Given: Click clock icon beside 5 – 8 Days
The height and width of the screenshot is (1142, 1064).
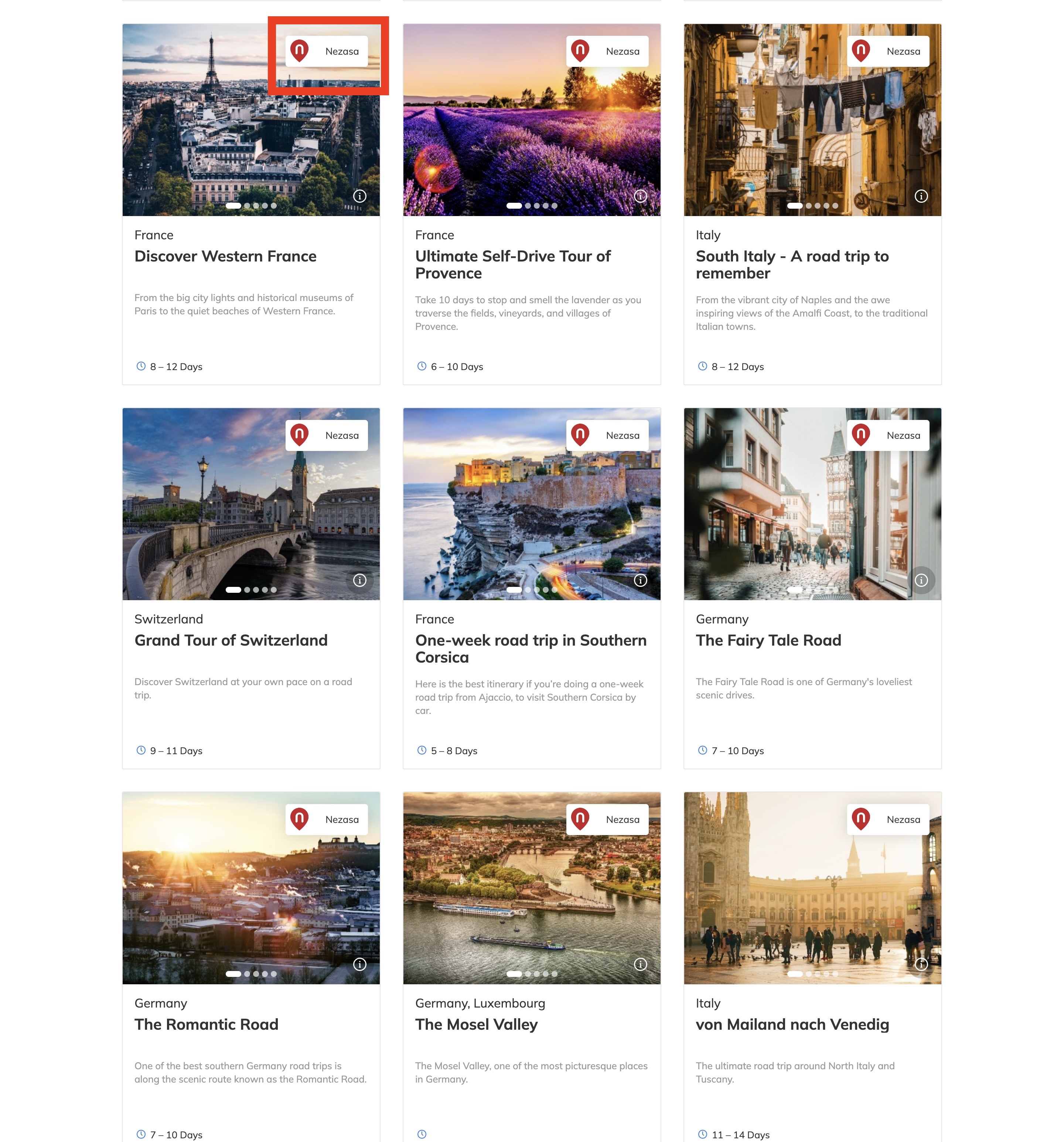Looking at the screenshot, I should 422,750.
